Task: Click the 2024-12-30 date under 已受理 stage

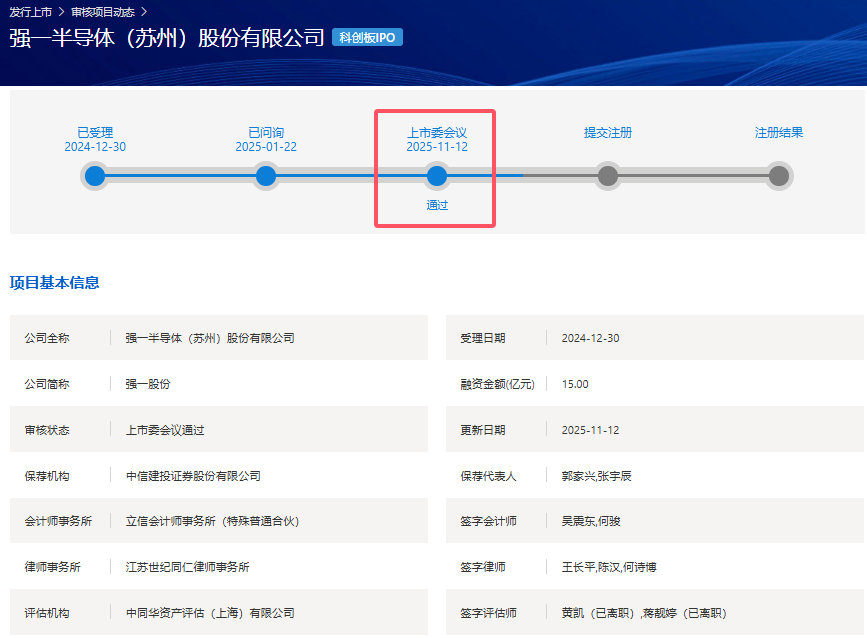Action: tap(95, 147)
